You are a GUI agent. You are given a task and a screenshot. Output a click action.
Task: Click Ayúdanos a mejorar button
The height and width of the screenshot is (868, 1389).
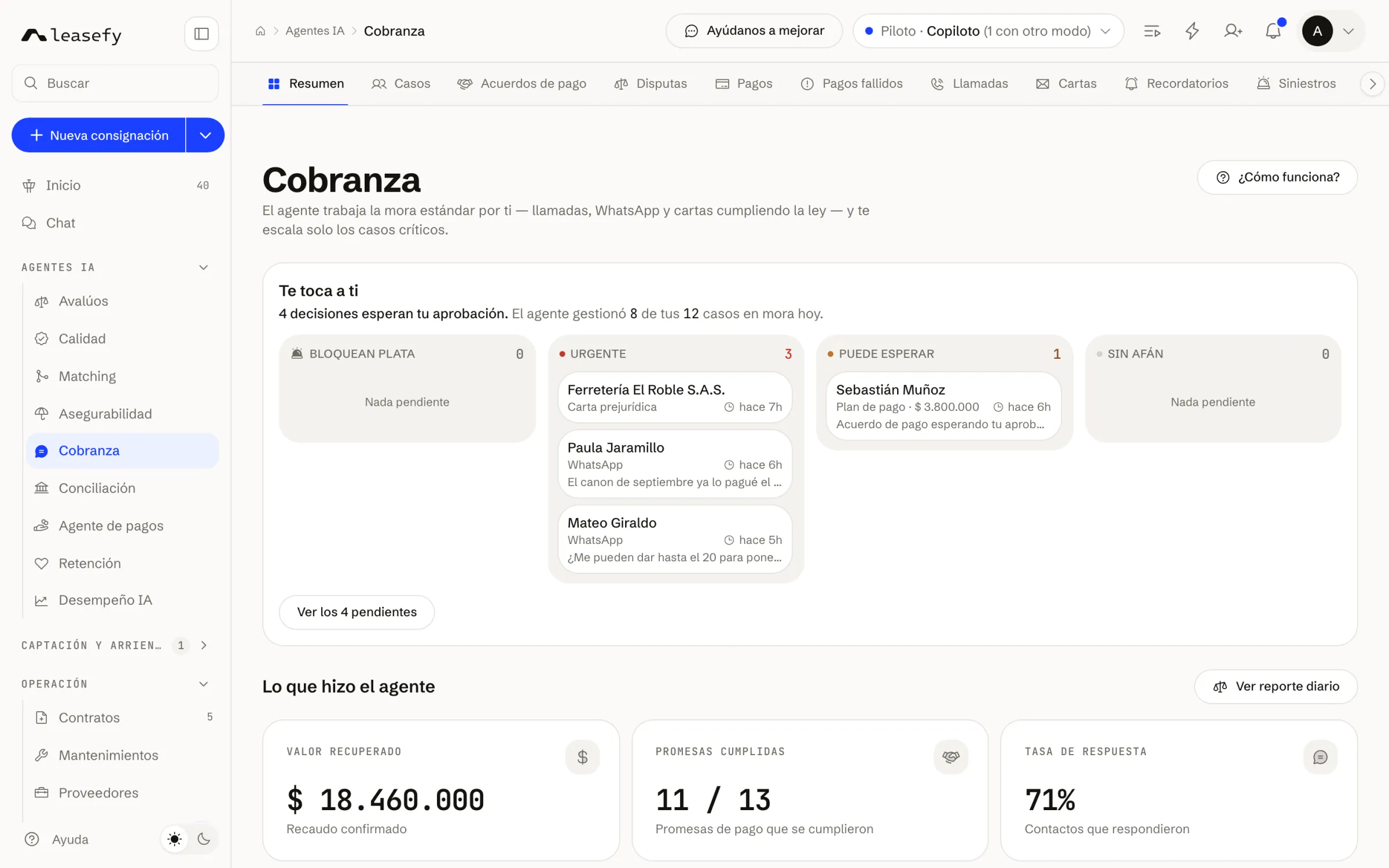[x=754, y=31]
